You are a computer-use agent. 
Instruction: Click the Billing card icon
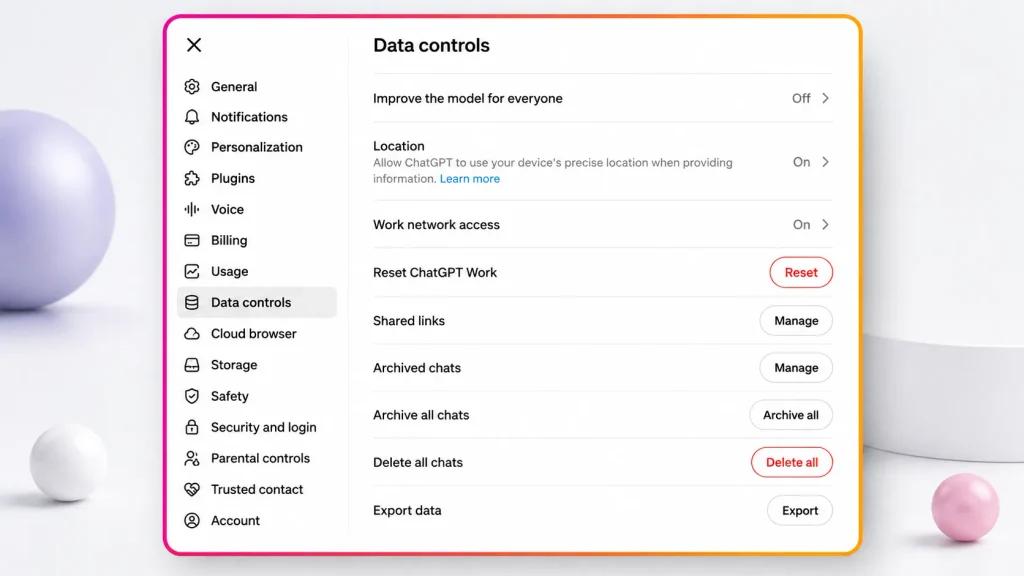click(x=192, y=240)
